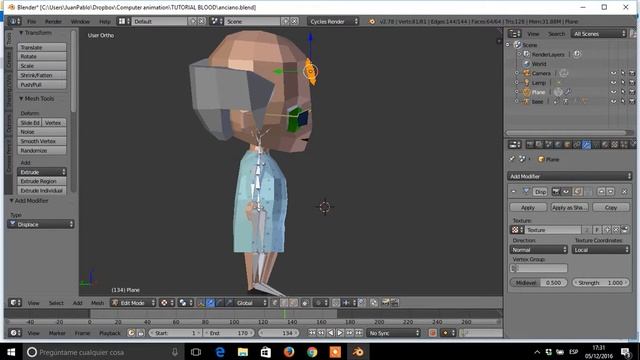Play the animation forward
The height and width of the screenshot is (360, 640).
coord(340,333)
